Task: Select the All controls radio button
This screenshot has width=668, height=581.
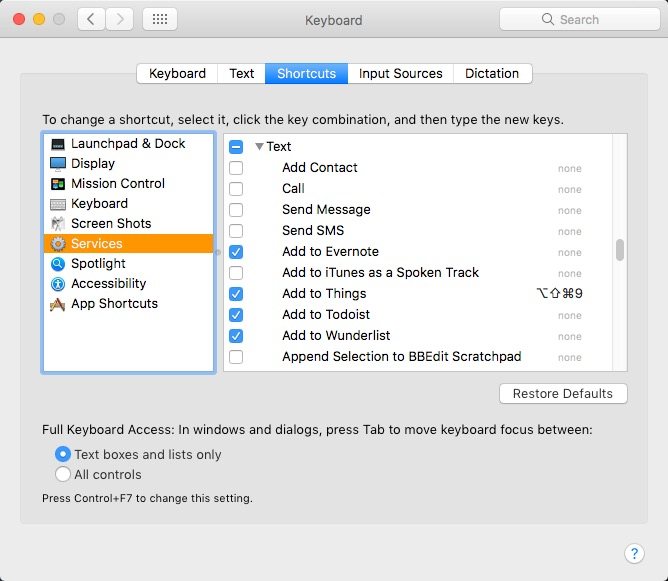Action: (x=63, y=475)
